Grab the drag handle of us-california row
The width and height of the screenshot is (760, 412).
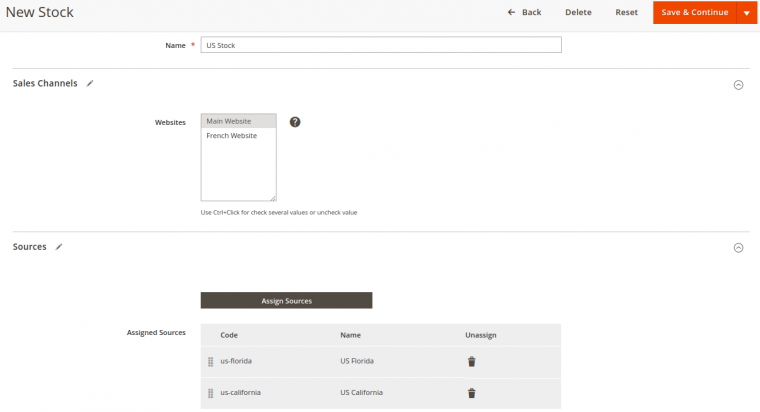tap(211, 393)
